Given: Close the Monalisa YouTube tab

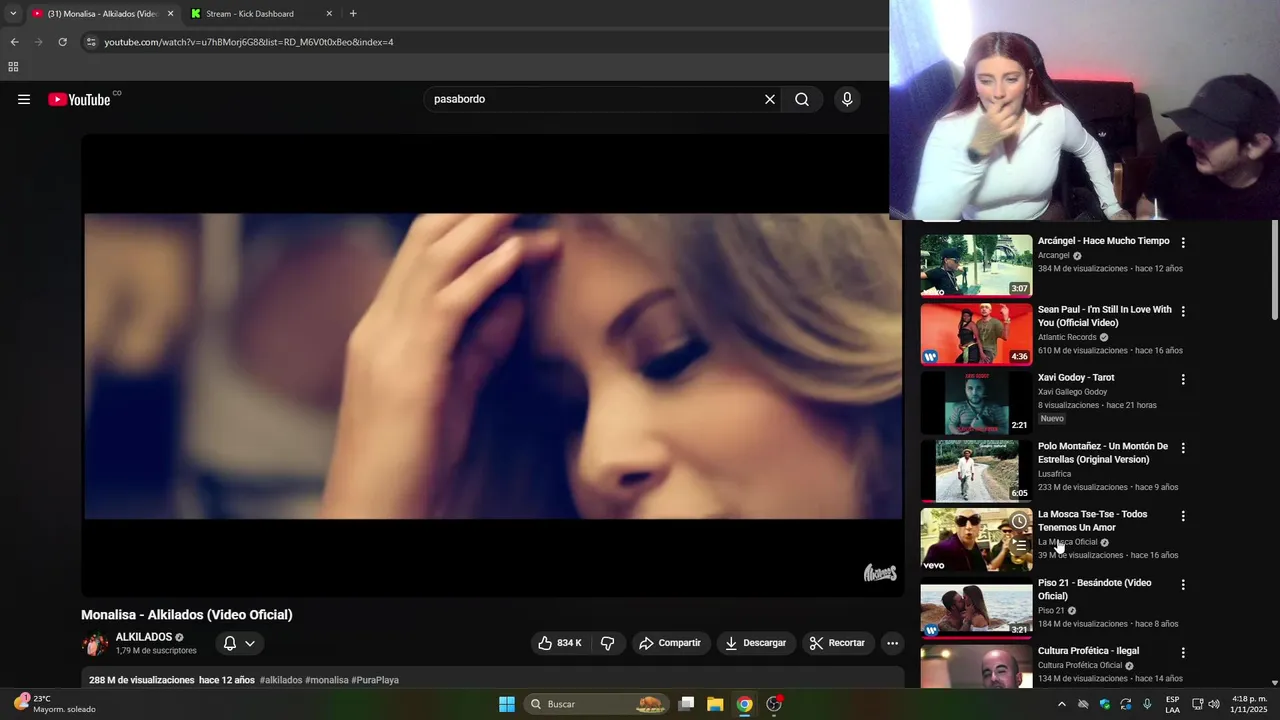Looking at the screenshot, I should pyautogui.click(x=170, y=14).
